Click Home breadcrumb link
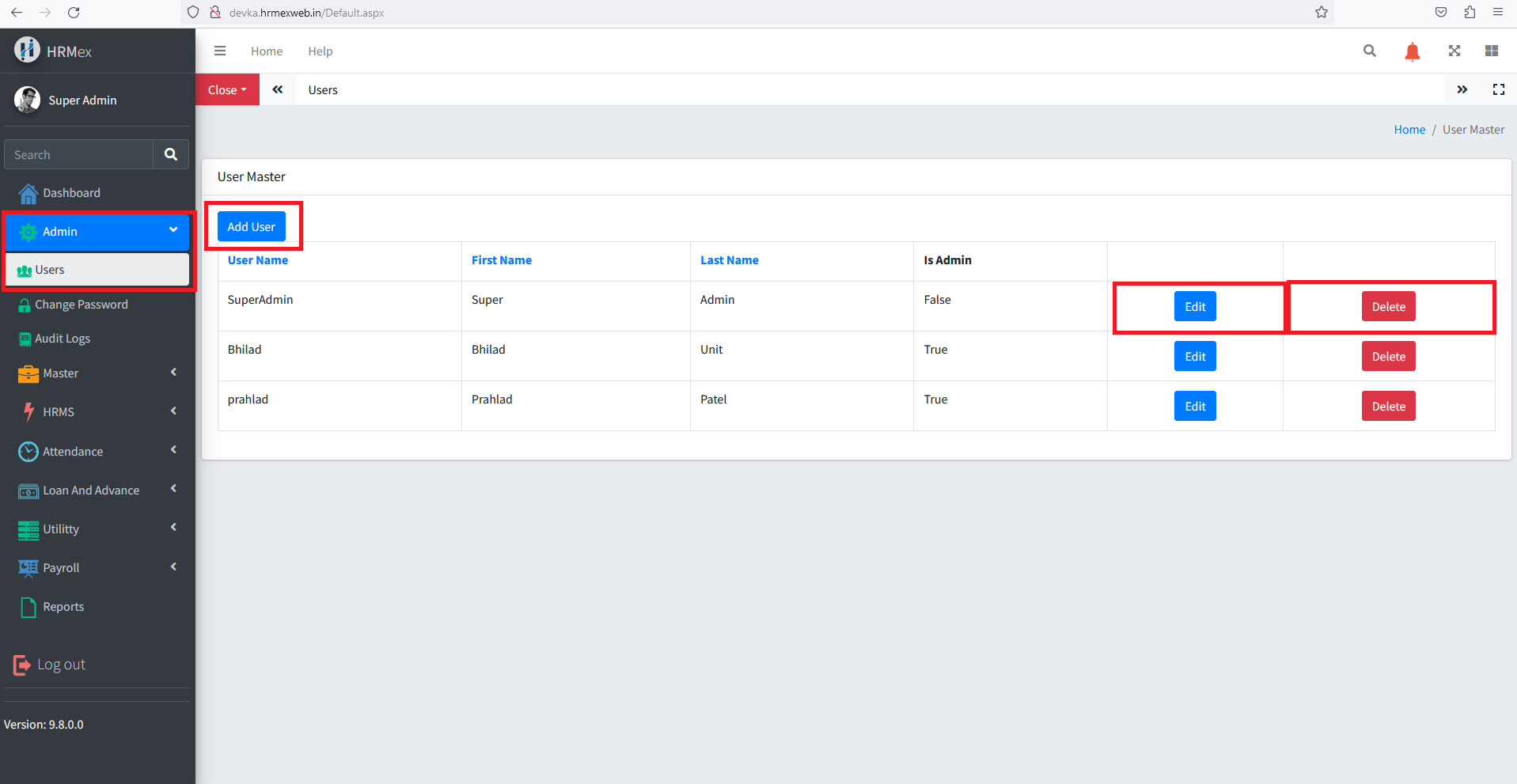1517x784 pixels. (x=1409, y=130)
